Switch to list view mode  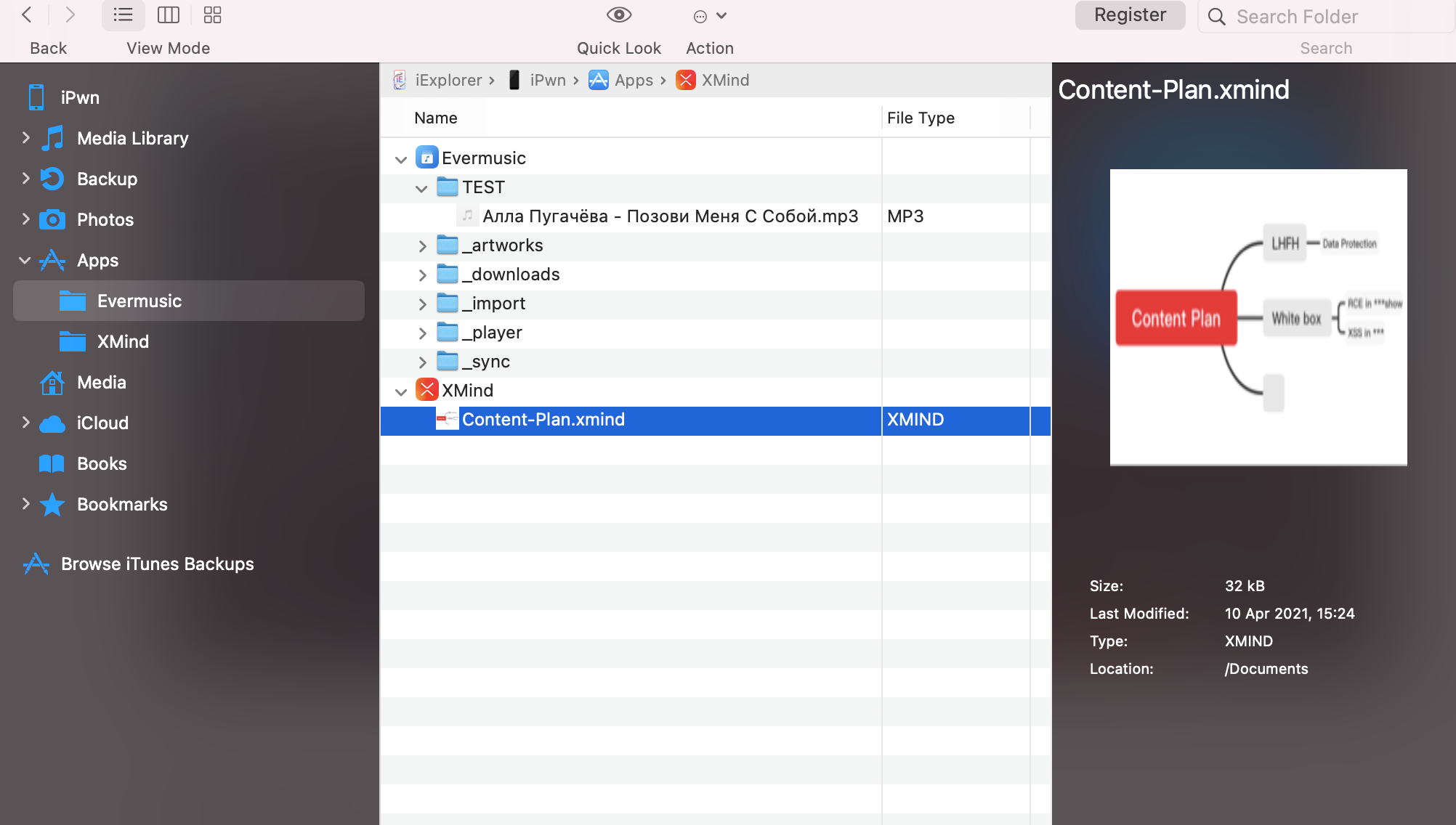tap(124, 15)
